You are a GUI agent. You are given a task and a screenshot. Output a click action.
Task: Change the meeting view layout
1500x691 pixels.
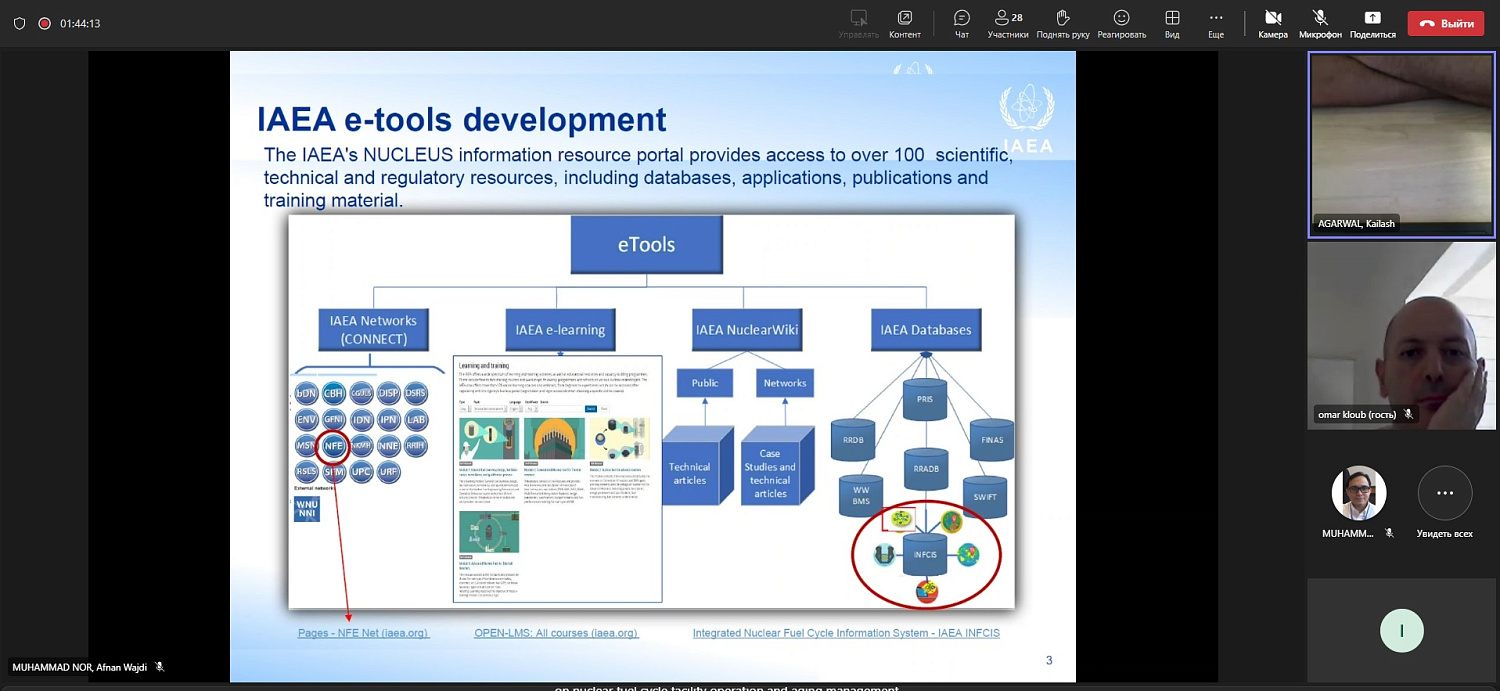tap(1172, 23)
